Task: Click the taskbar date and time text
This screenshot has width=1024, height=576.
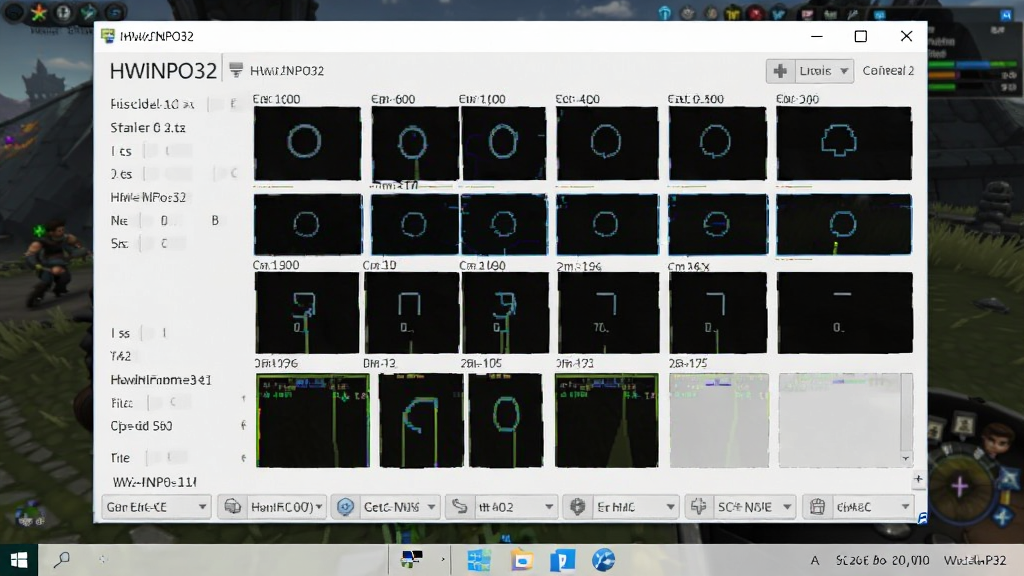Action: tap(882, 560)
